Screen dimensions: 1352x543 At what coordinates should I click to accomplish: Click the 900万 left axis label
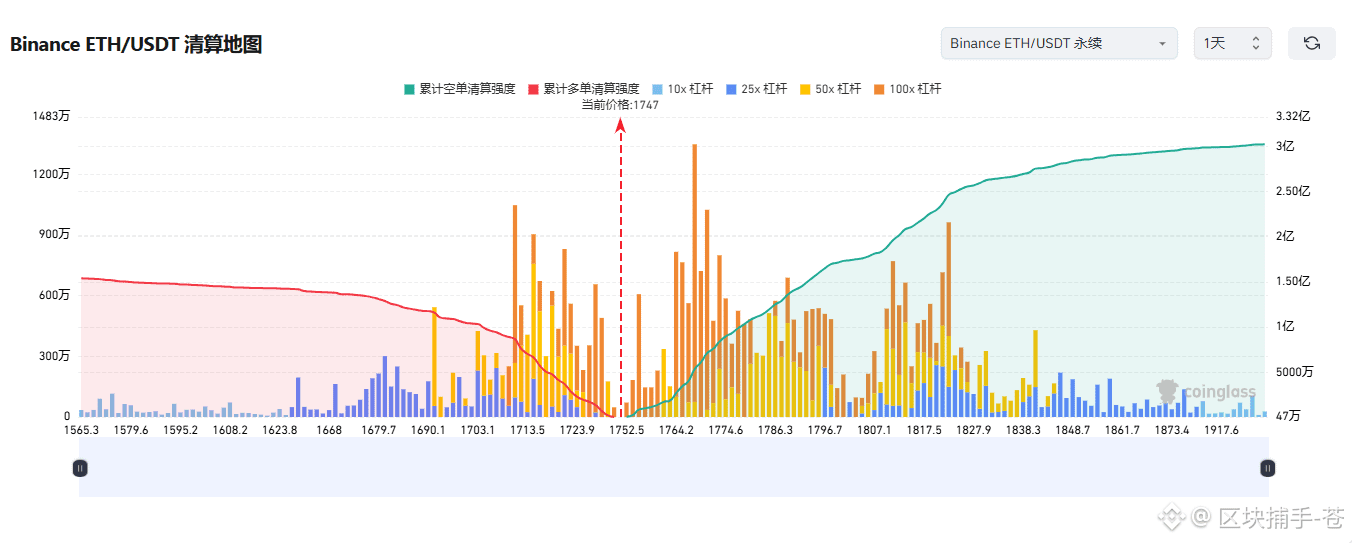(x=54, y=236)
